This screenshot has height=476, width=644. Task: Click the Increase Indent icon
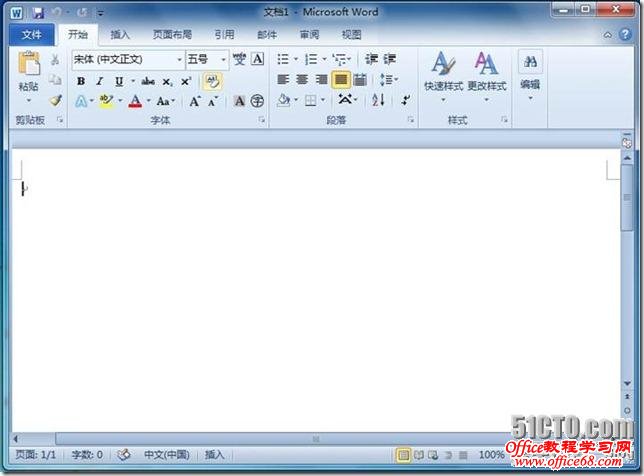click(390, 59)
